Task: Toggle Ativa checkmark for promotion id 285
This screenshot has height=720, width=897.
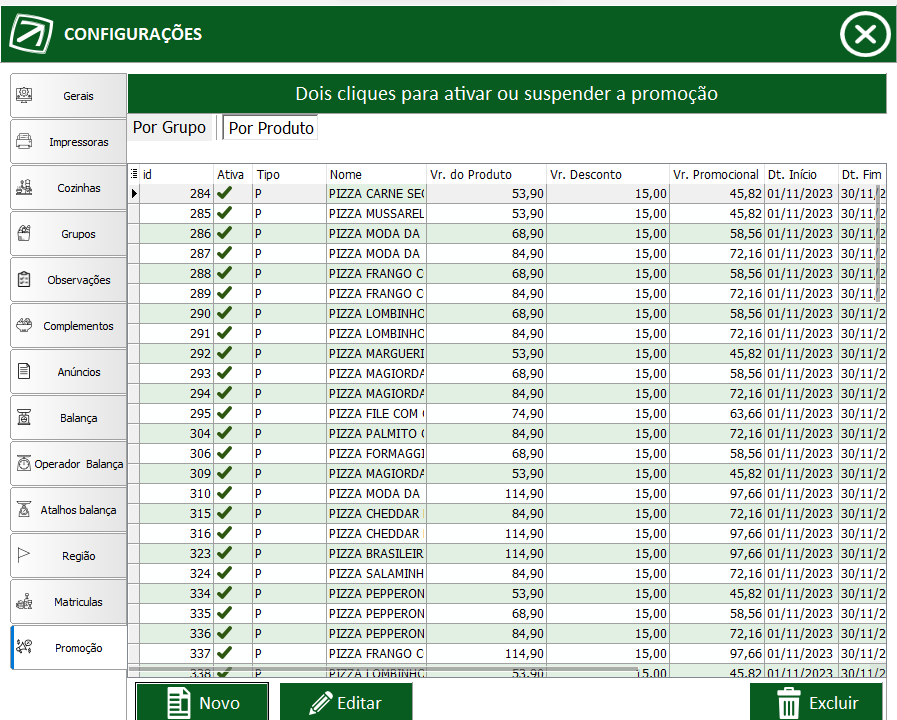Action: tap(224, 213)
